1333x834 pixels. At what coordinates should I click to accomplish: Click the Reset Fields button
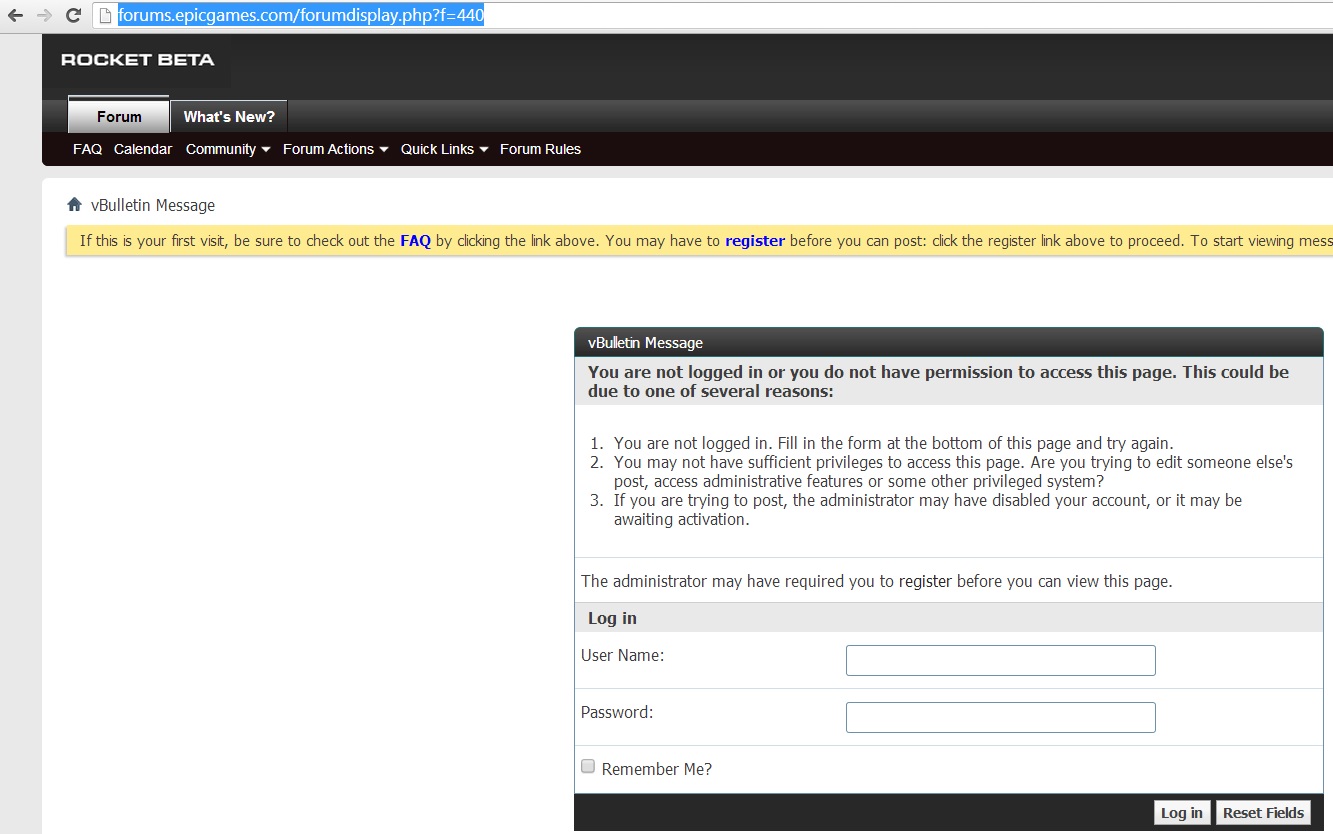(x=1263, y=813)
